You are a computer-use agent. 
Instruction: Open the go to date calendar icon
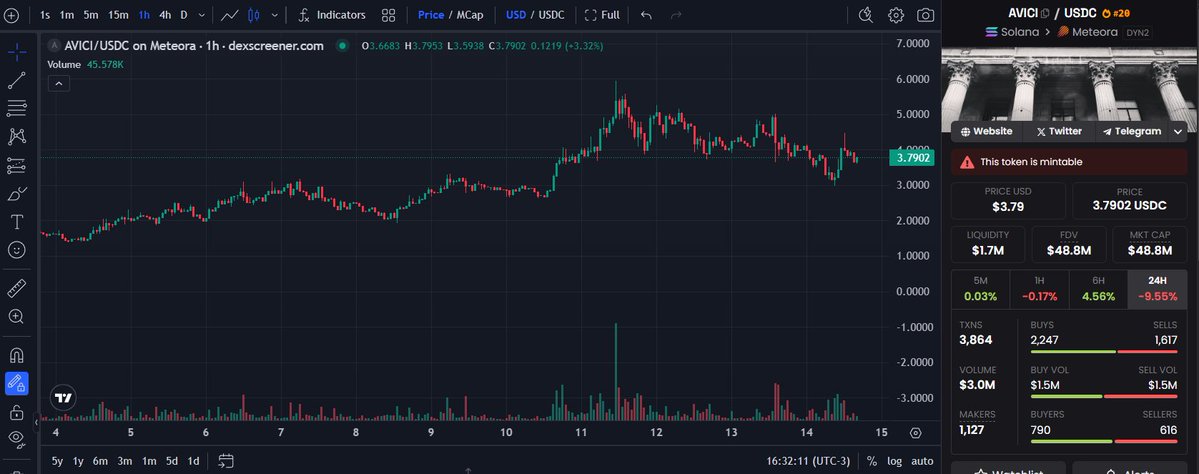[226, 460]
